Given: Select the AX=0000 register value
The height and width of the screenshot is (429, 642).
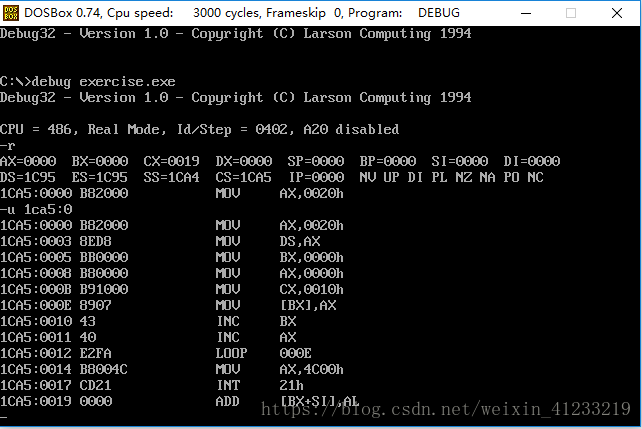Looking at the screenshot, I should point(28,161).
